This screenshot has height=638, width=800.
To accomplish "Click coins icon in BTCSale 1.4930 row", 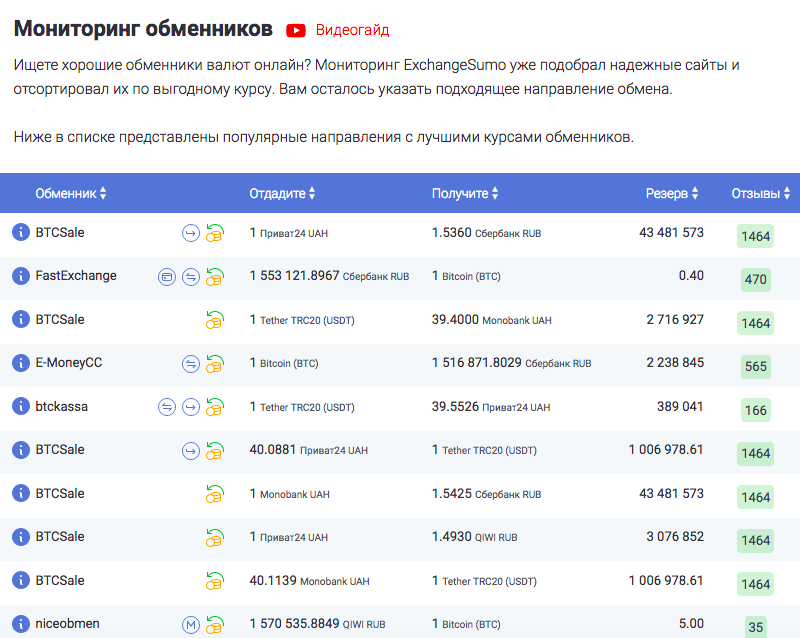I will tap(215, 537).
